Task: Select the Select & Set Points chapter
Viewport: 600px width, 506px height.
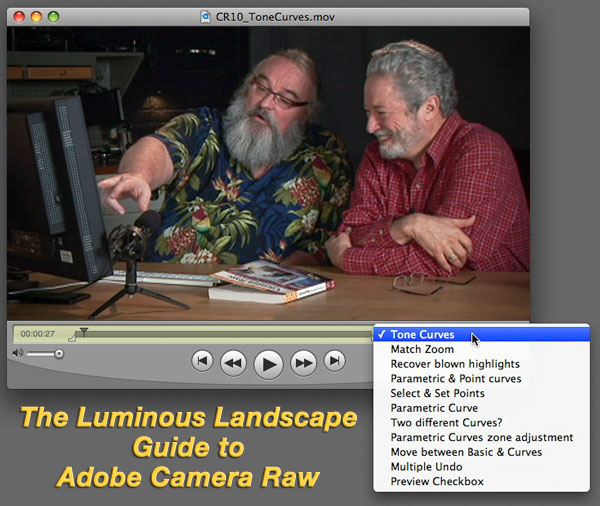Action: click(x=481, y=393)
